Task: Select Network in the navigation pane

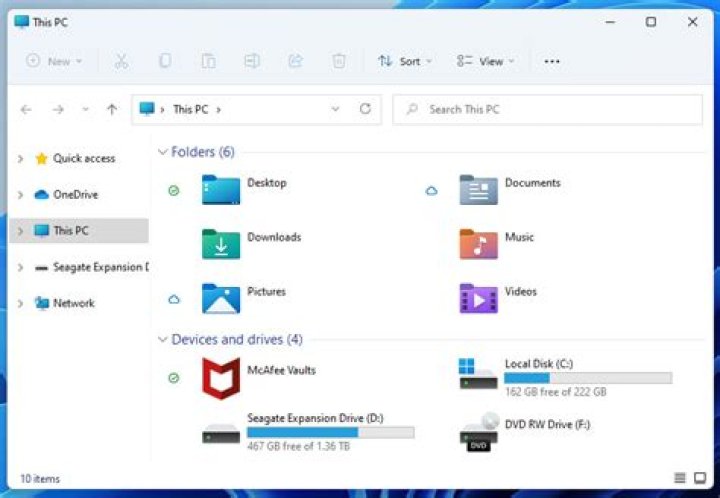Action: 73,303
